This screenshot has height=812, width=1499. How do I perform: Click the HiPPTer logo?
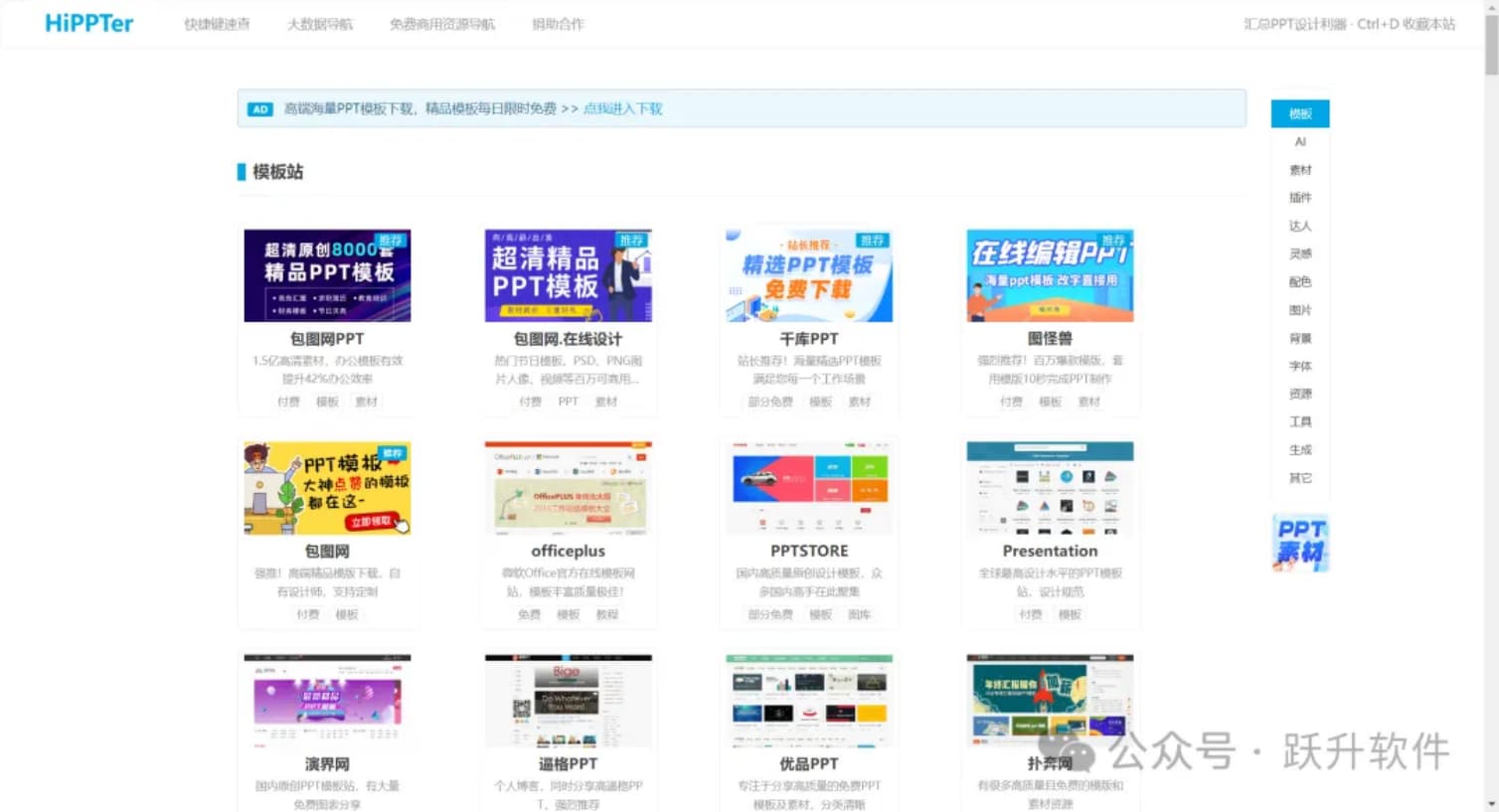88,23
